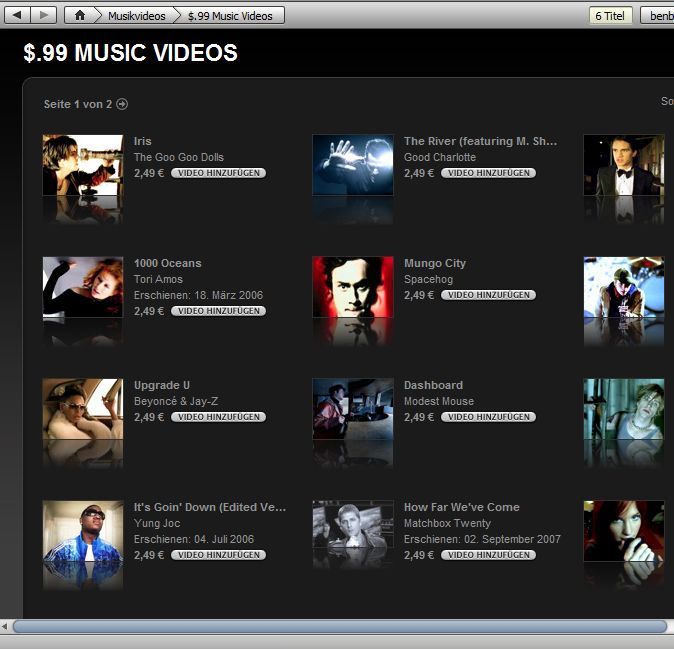Add the It's Goin' Down video
Image resolution: width=674 pixels, height=649 pixels.
click(x=218, y=555)
